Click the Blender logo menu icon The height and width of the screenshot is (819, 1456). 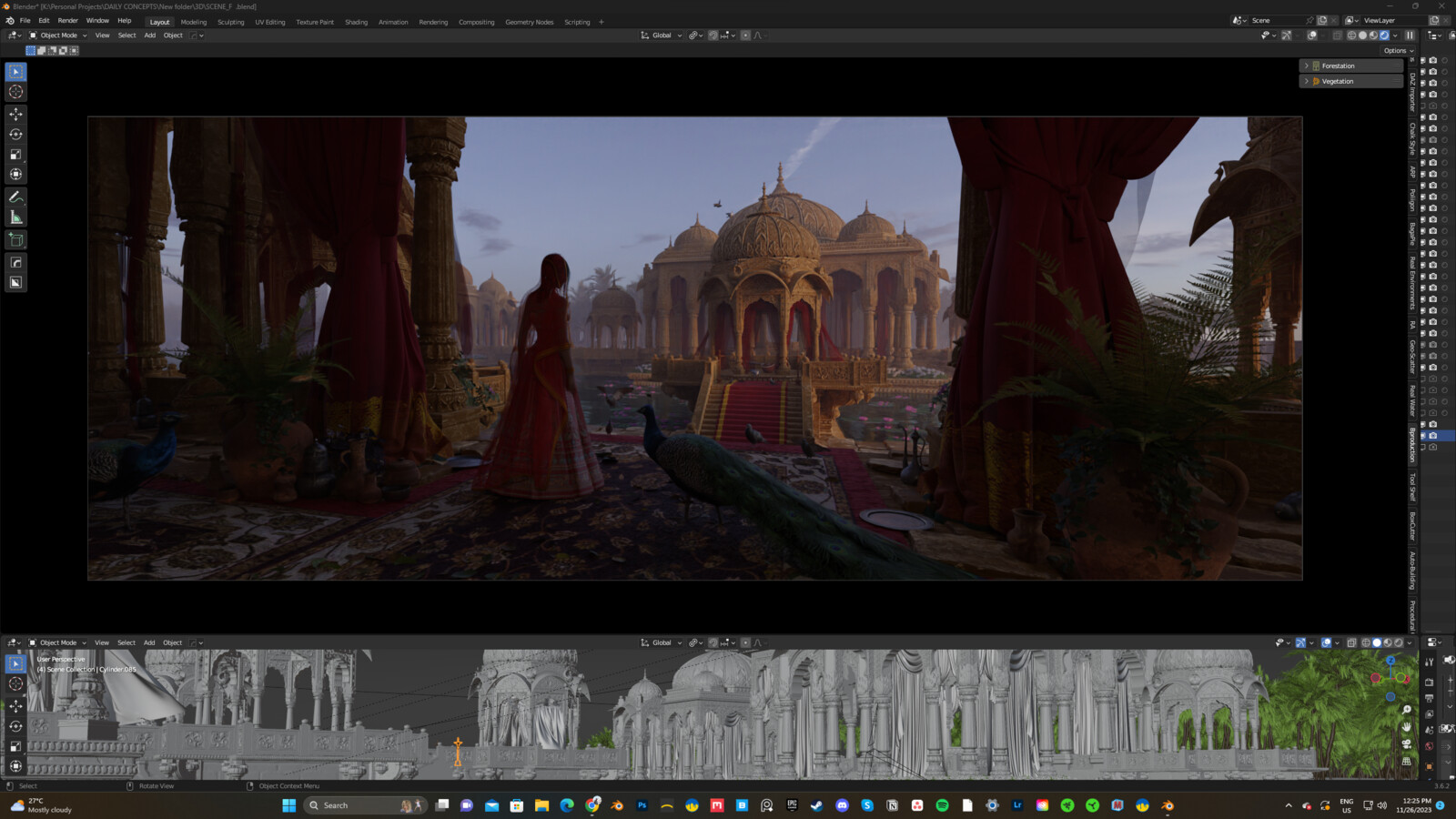[10, 21]
